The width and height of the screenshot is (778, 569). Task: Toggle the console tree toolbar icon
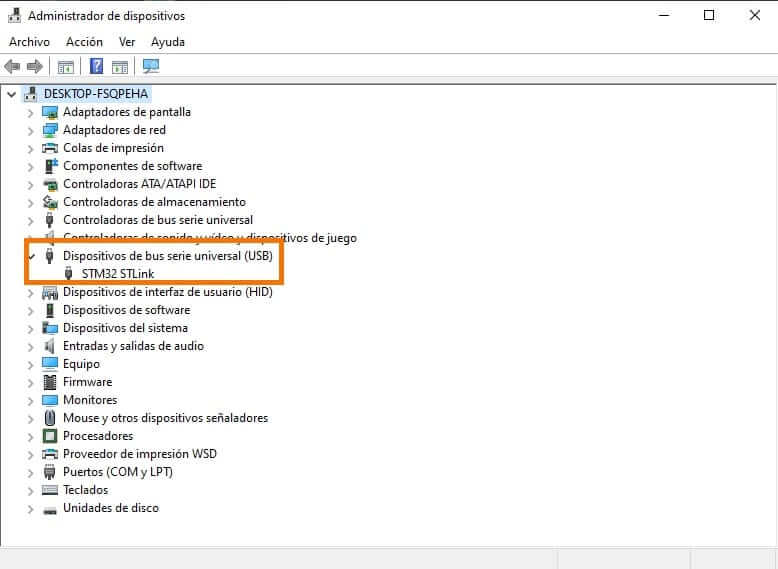(x=66, y=67)
